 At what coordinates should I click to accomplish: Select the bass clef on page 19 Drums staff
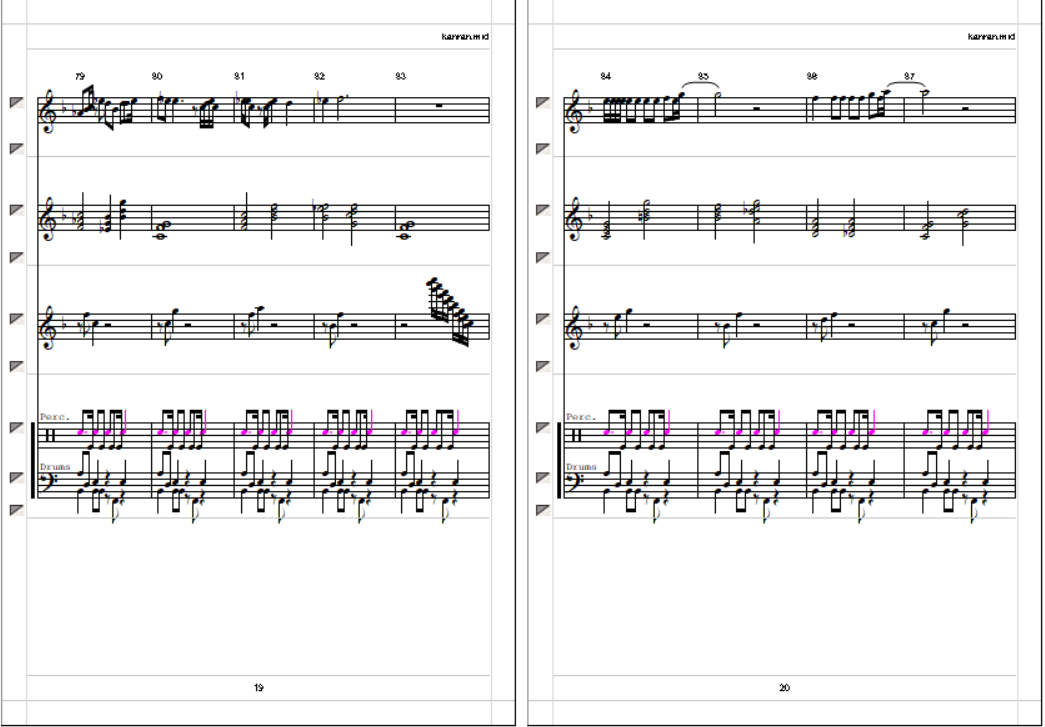pyautogui.click(x=47, y=482)
